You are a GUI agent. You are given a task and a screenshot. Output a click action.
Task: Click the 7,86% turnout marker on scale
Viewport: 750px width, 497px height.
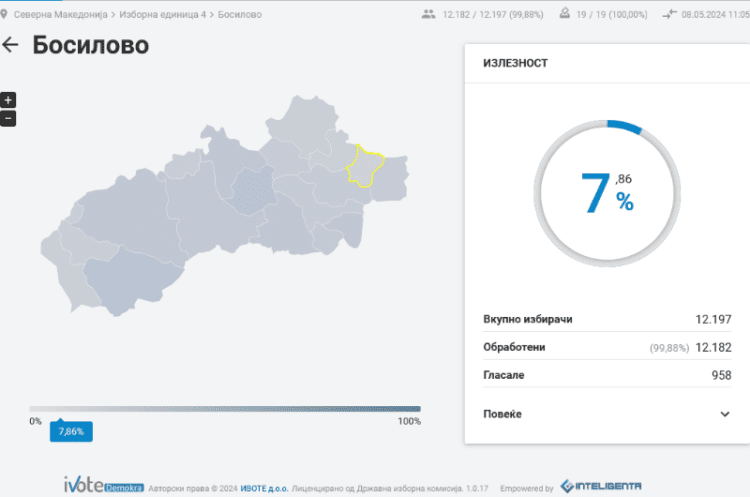pyautogui.click(x=71, y=431)
